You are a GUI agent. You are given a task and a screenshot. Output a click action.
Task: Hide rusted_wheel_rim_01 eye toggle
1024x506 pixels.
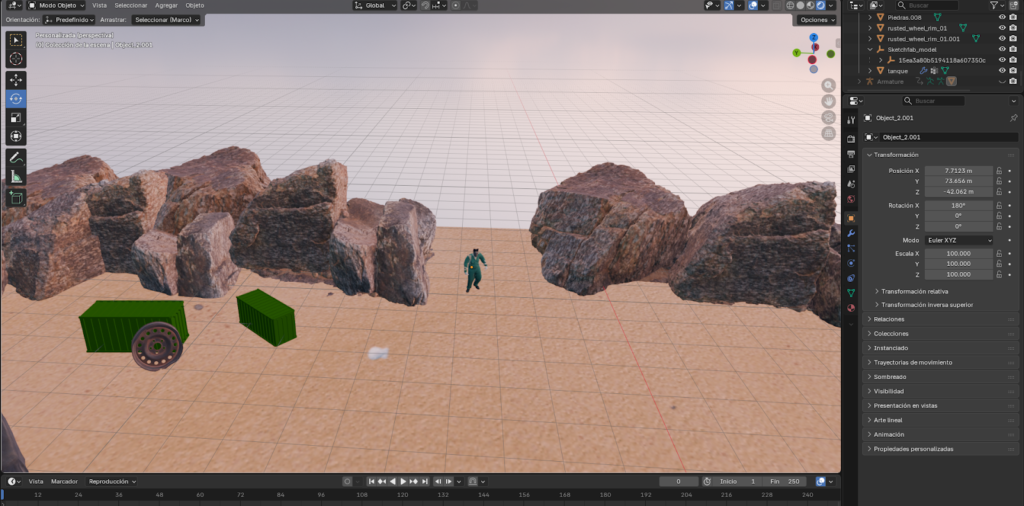pos(1002,28)
